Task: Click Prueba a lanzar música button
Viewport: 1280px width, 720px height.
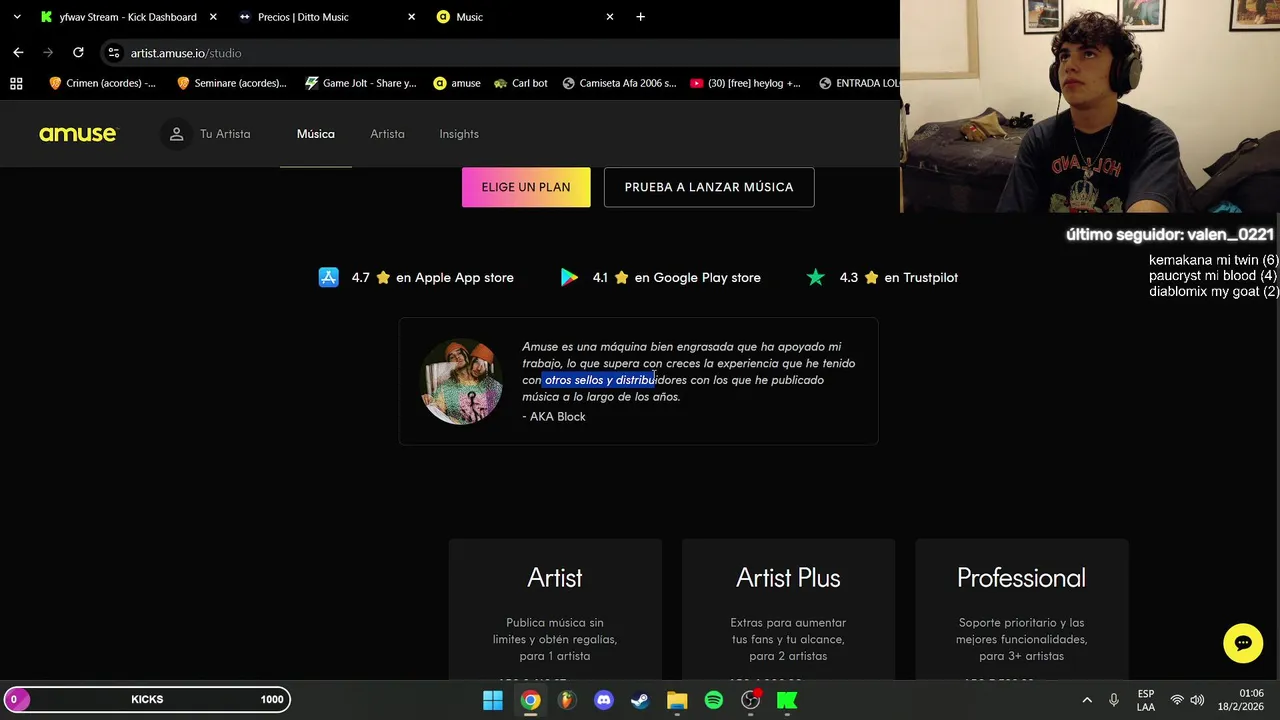Action: pyautogui.click(x=709, y=187)
